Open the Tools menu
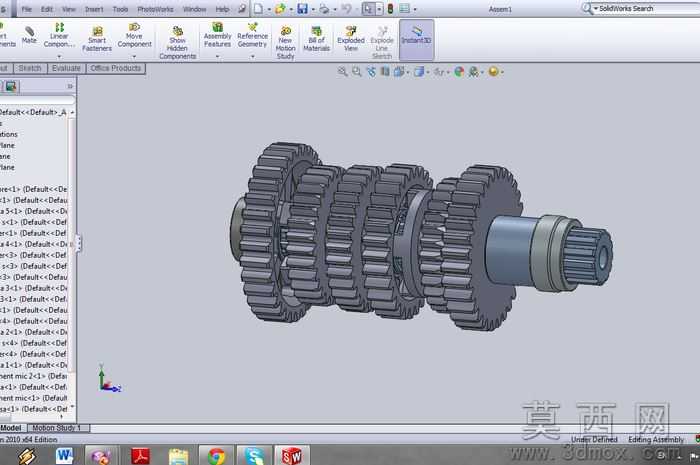Screen dimensions: 700x465 pos(121,9)
